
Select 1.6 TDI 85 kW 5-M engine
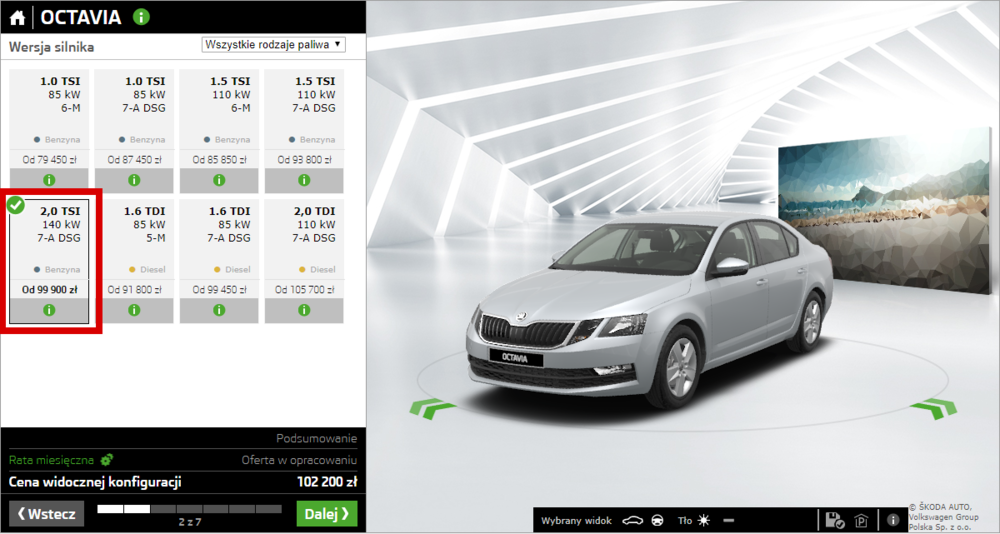(134, 261)
